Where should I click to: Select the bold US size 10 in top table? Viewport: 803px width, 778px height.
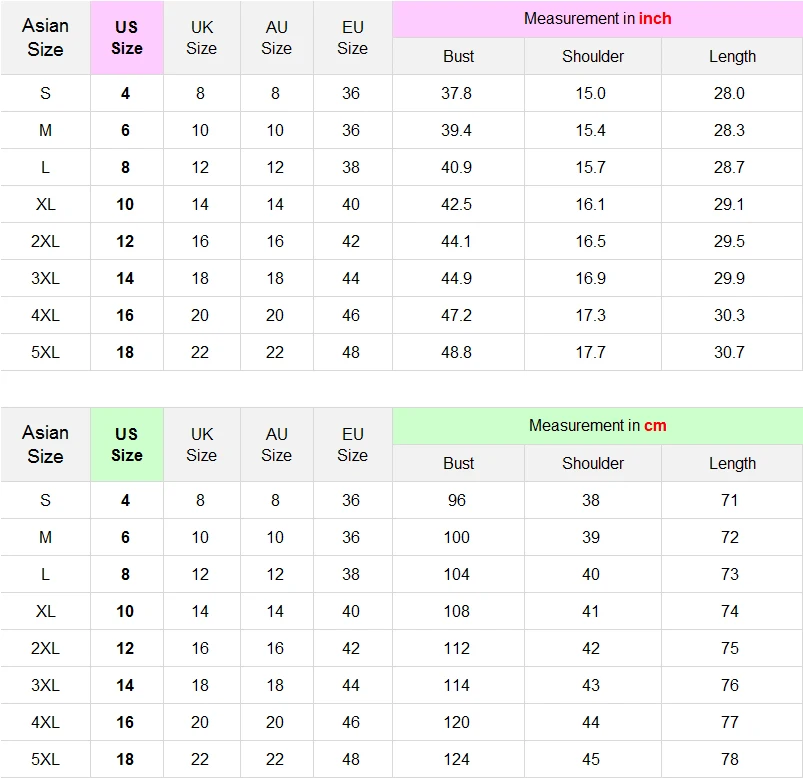tap(125, 204)
